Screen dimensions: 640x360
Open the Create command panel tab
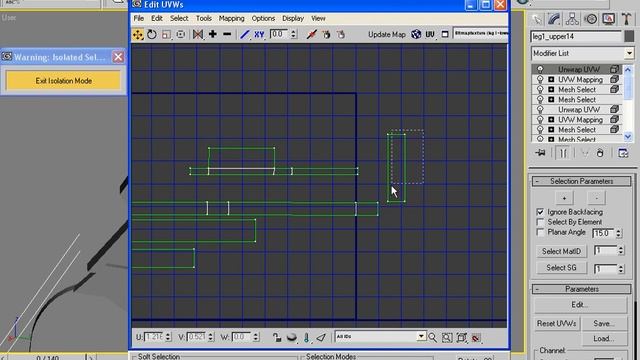pos(537,19)
